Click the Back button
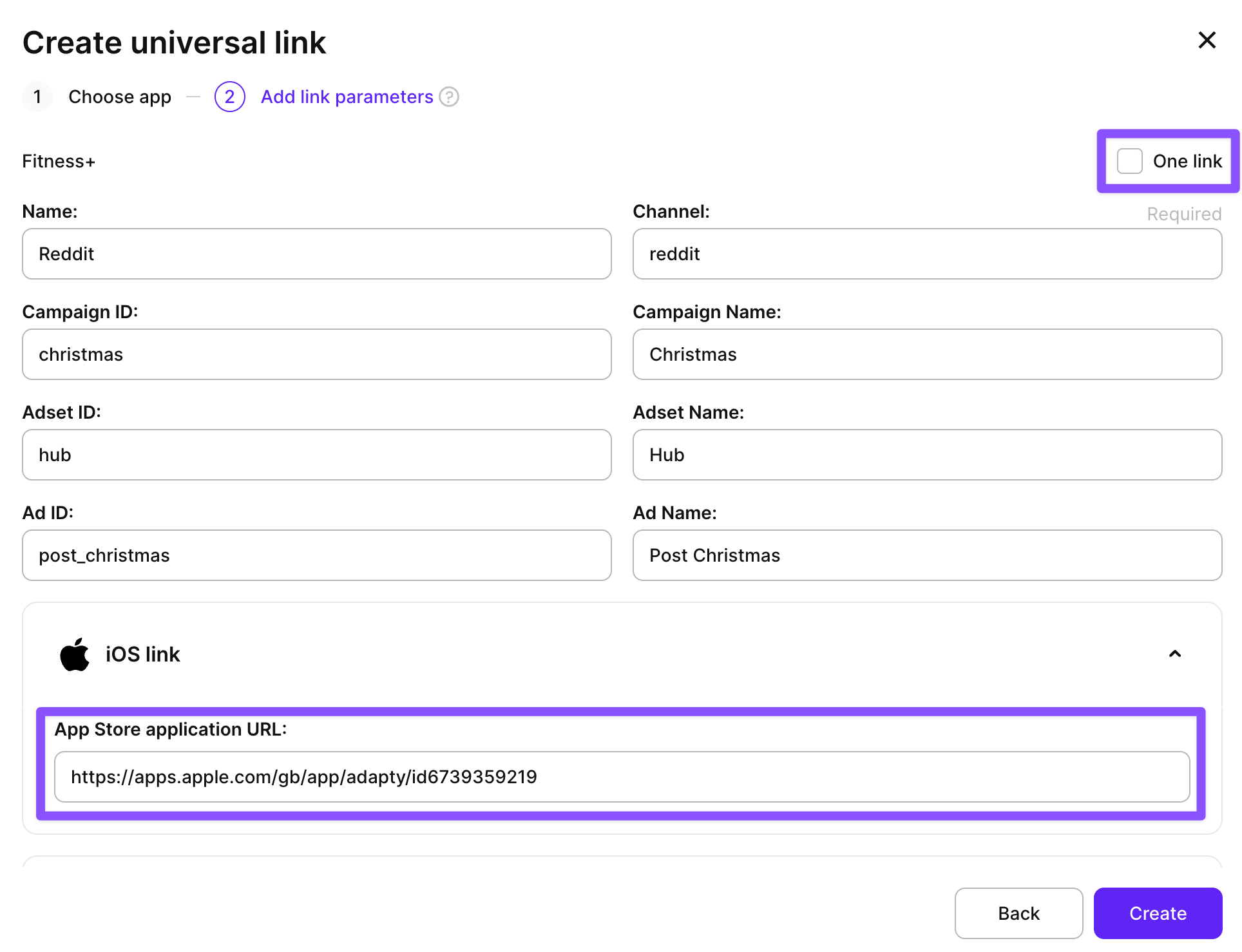The image size is (1242, 952). (x=1018, y=913)
